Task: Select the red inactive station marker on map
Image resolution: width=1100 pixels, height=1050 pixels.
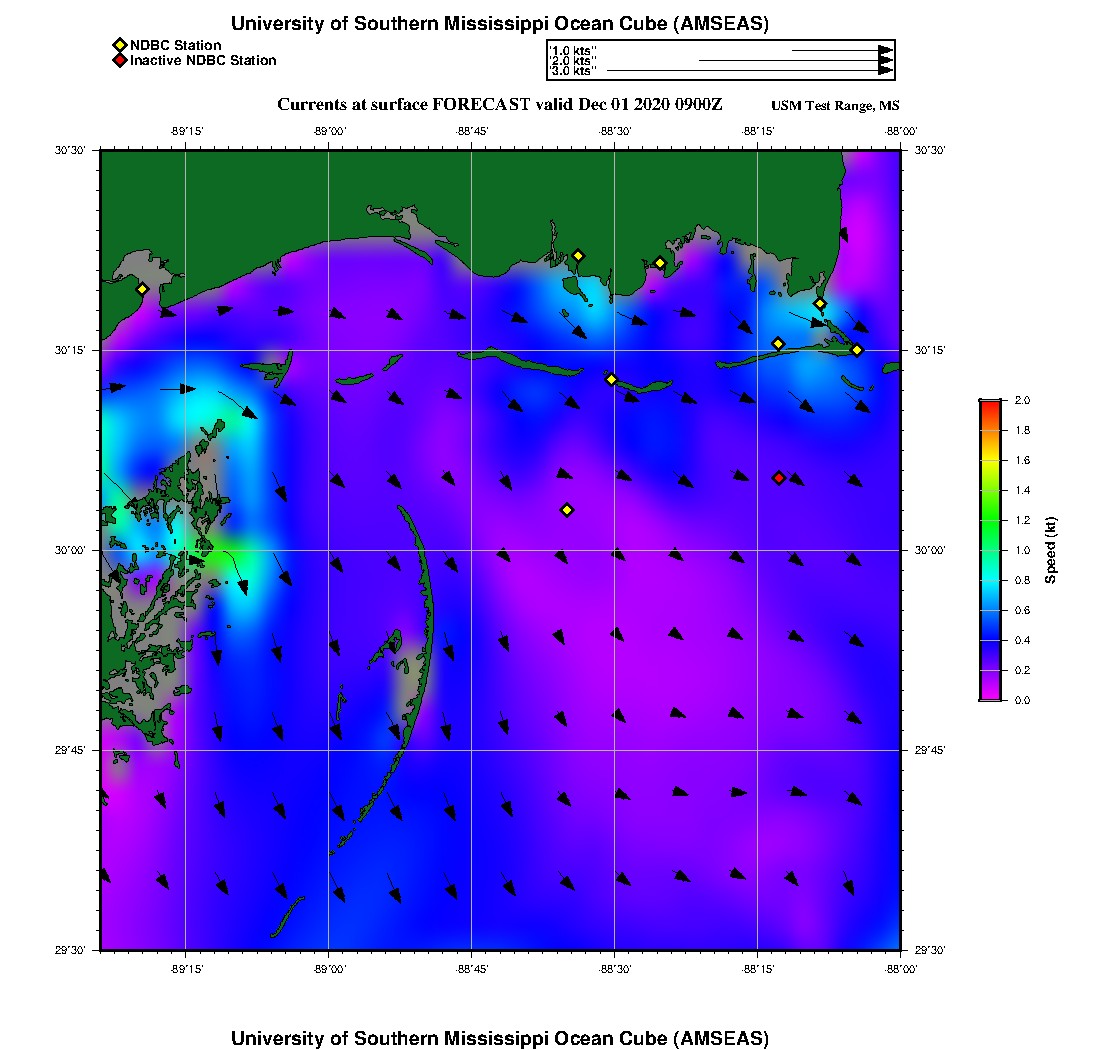Action: [x=779, y=478]
